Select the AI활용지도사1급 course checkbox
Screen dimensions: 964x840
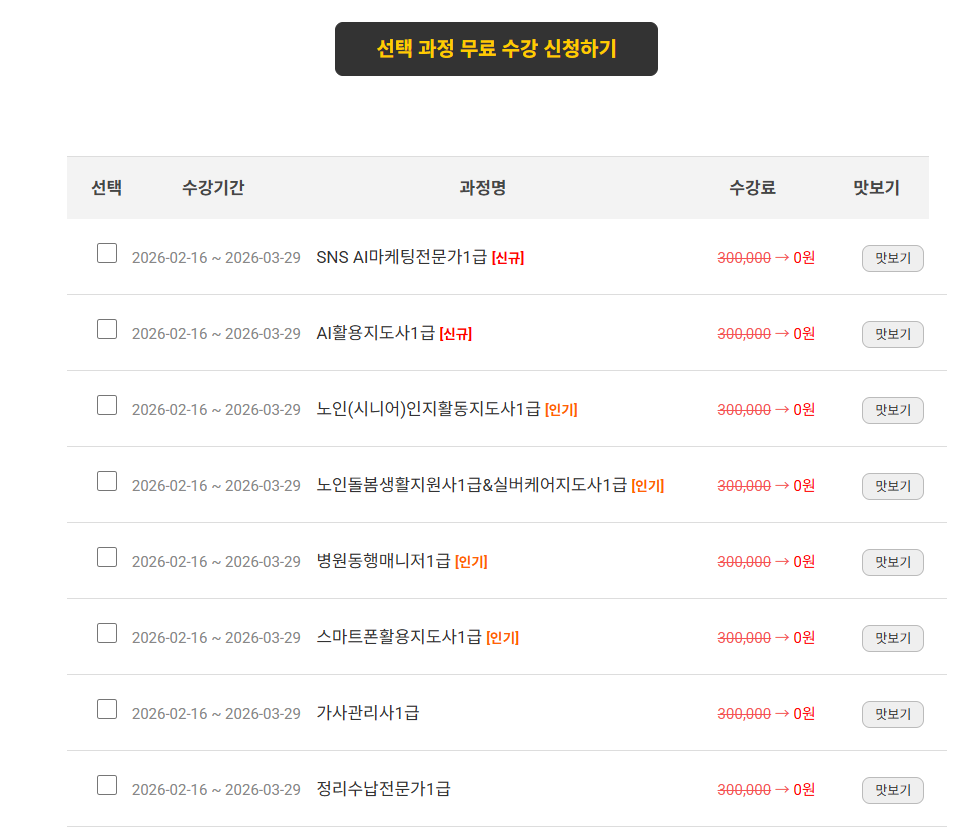[x=107, y=329]
